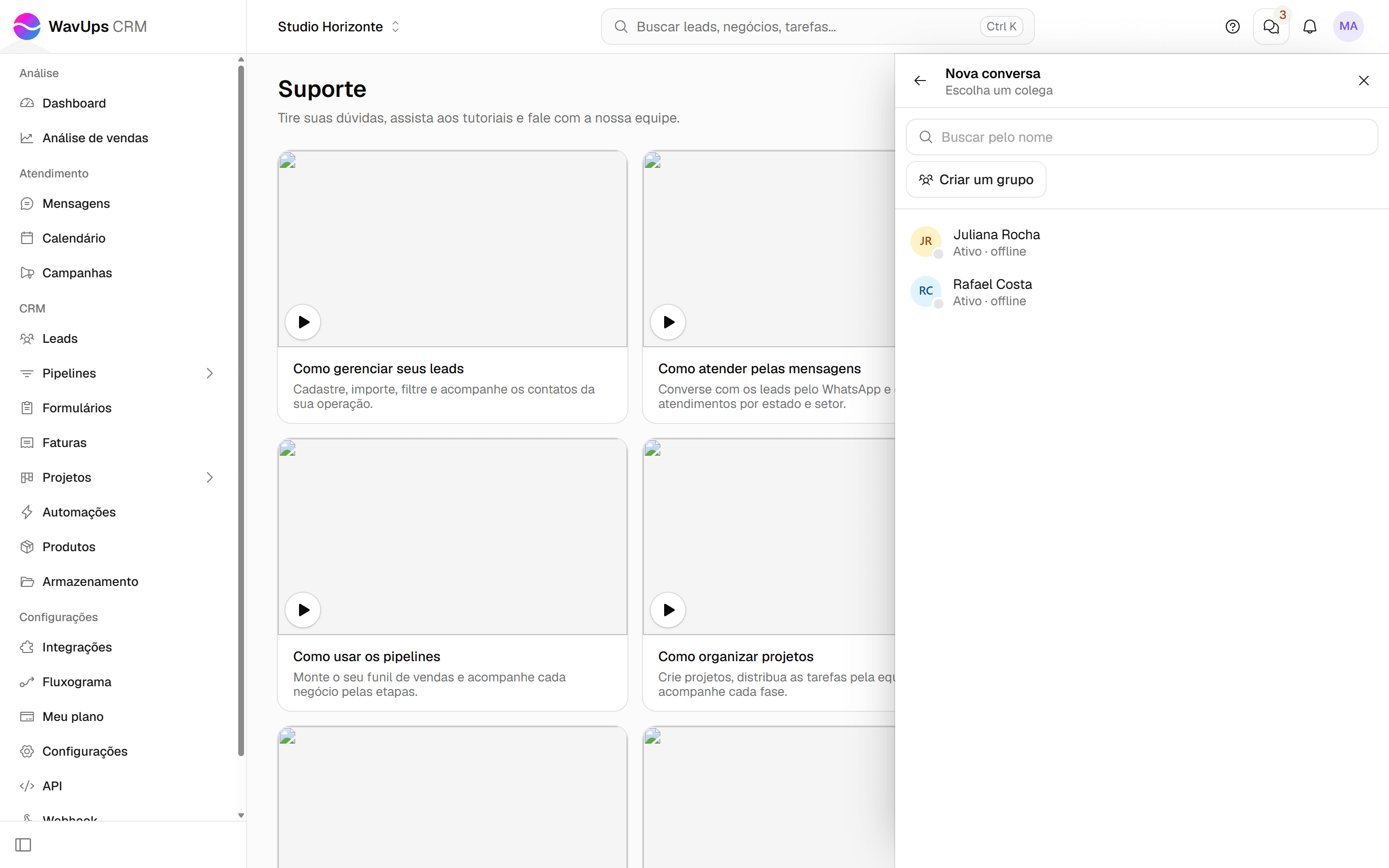Open Armazenamento in sidebar
1389x868 pixels.
(x=118, y=582)
